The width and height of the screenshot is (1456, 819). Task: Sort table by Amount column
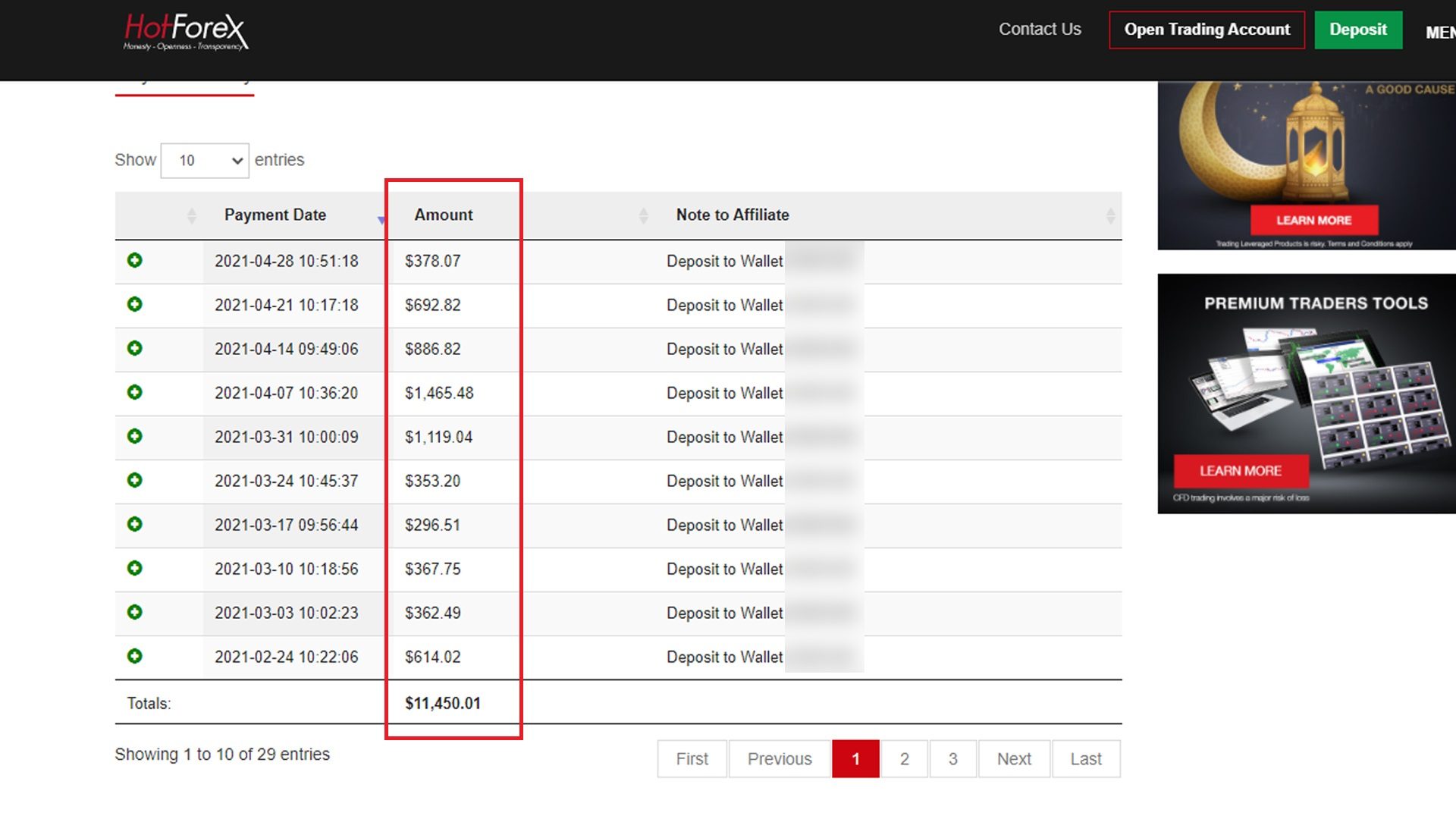(x=444, y=215)
